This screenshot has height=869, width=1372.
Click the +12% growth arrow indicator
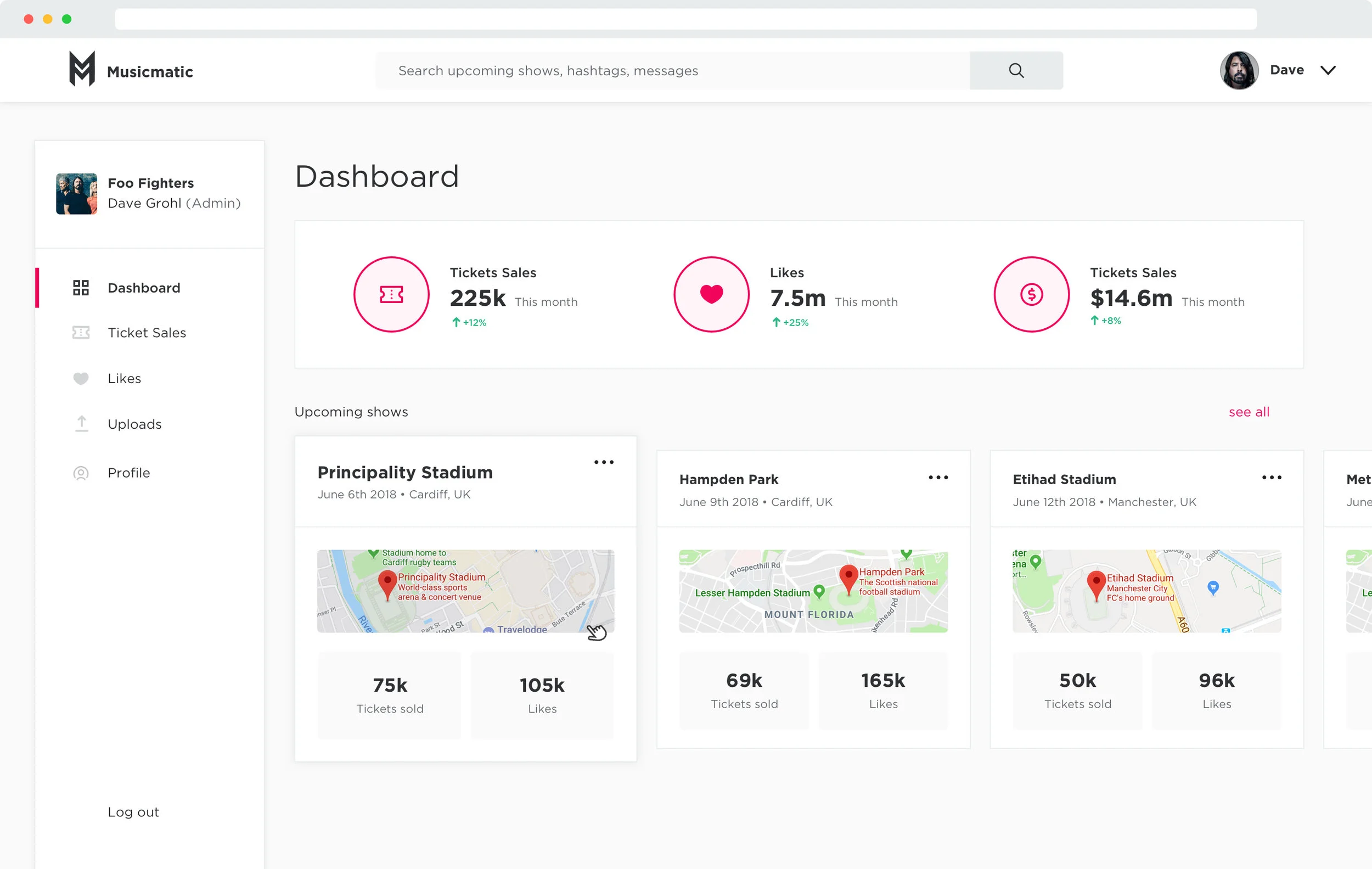[469, 323]
